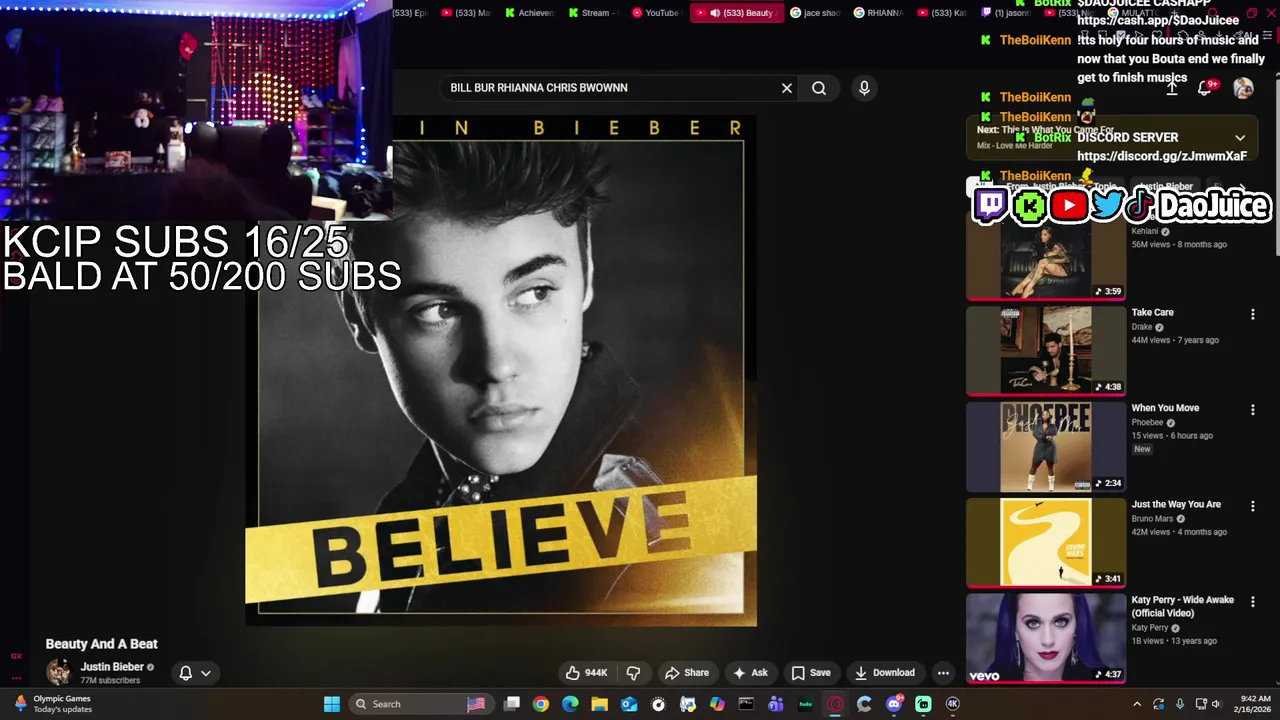This screenshot has width=1280, height=720.
Task: Dislike the Beauty And A Beat video
Action: point(633,673)
